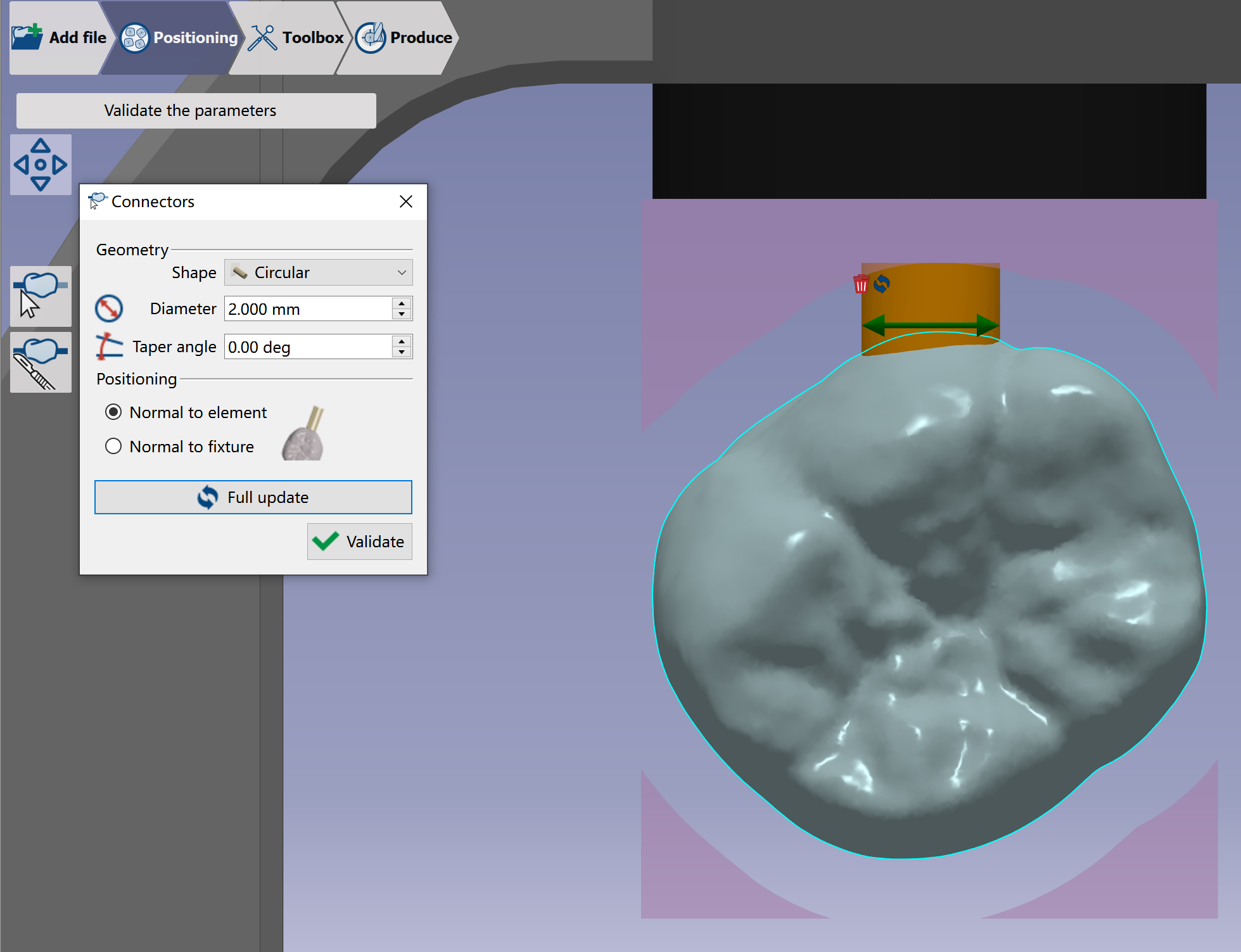Click the green width arrow handle
This screenshot has width=1241, height=952.
point(931,326)
